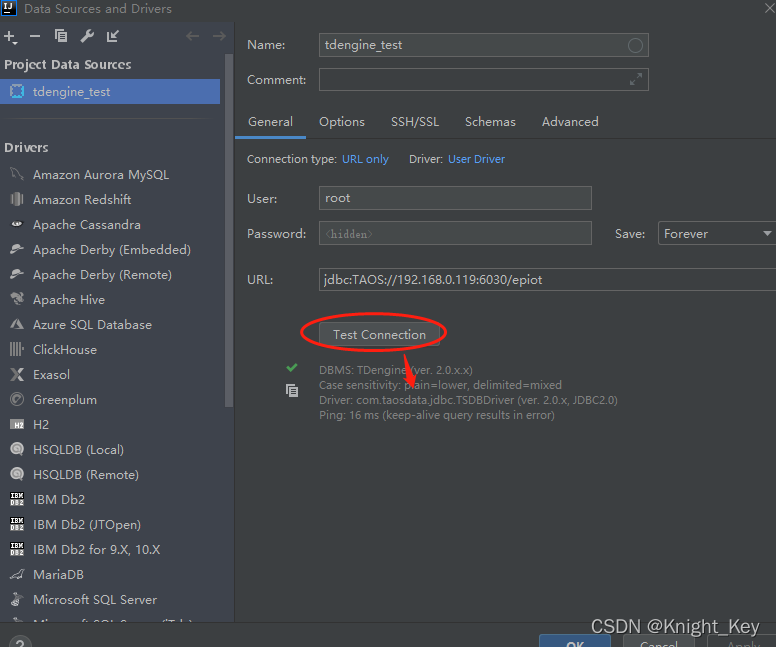Select Apache Derby (Remote) driver

pos(102,275)
